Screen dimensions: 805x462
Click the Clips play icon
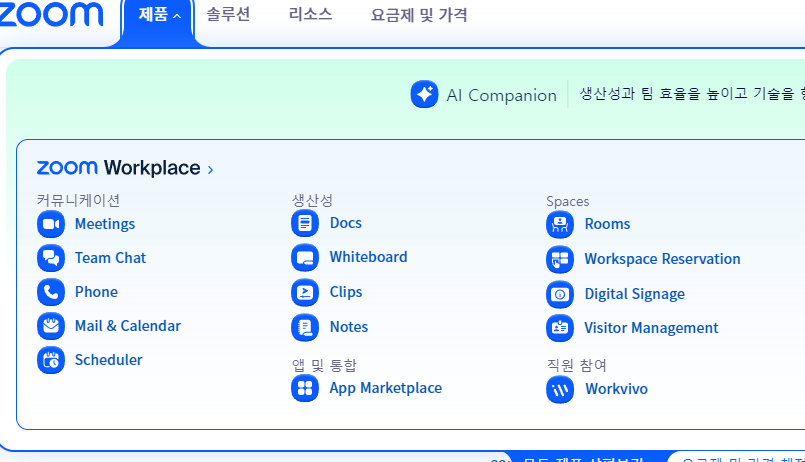click(x=305, y=292)
